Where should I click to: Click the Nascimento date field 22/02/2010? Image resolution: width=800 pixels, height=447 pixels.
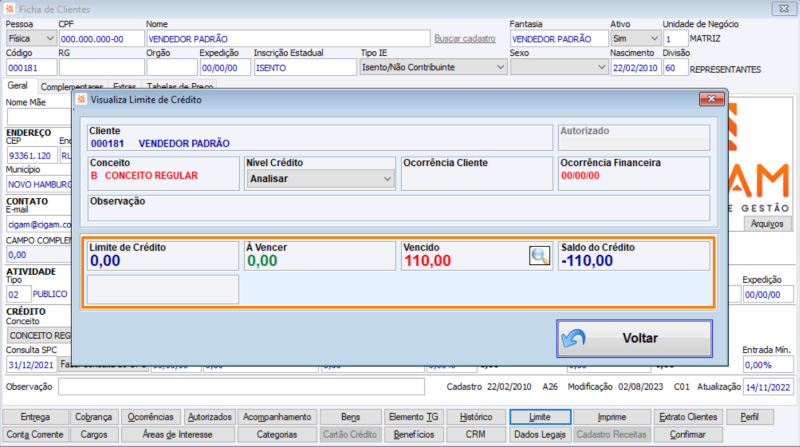tap(635, 67)
